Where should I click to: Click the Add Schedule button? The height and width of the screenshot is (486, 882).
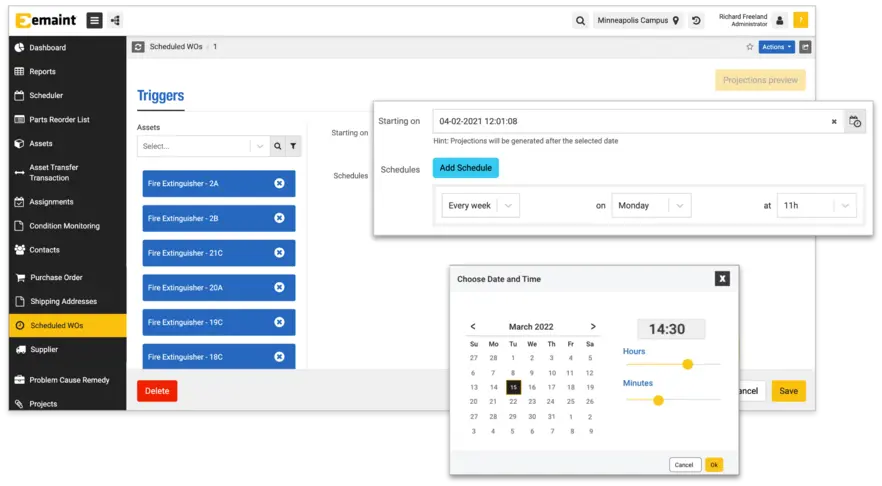[465, 168]
